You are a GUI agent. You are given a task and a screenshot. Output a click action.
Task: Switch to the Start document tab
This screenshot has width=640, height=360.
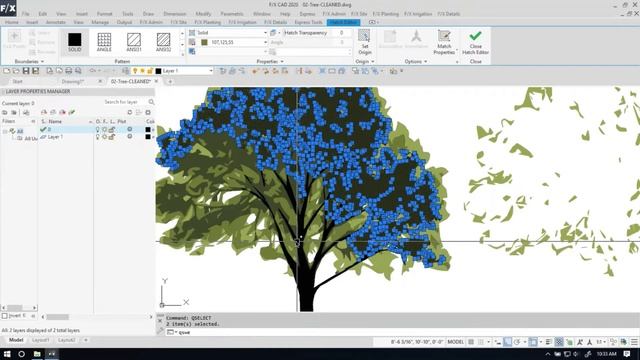coord(17,82)
